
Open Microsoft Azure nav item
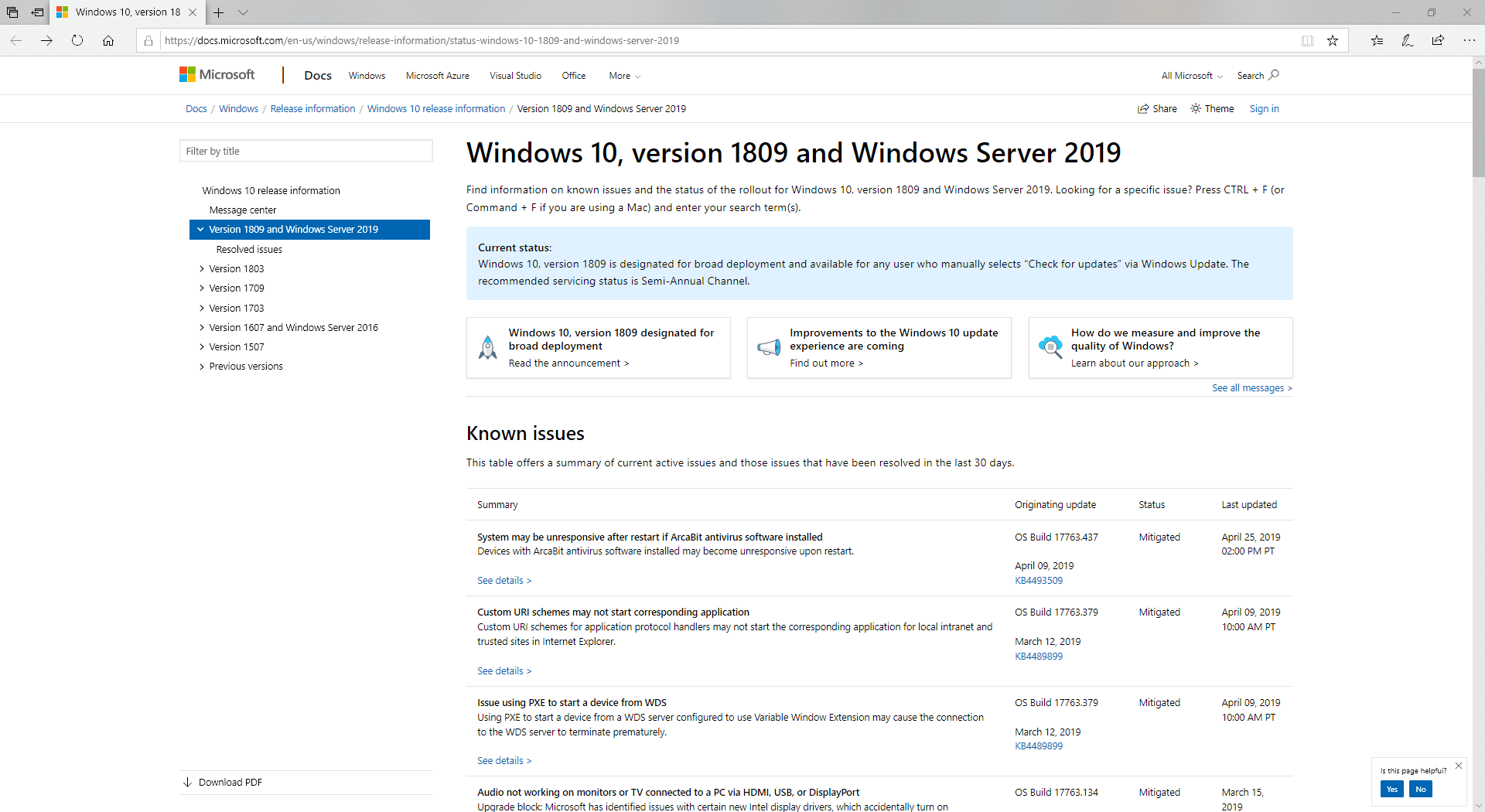point(438,76)
